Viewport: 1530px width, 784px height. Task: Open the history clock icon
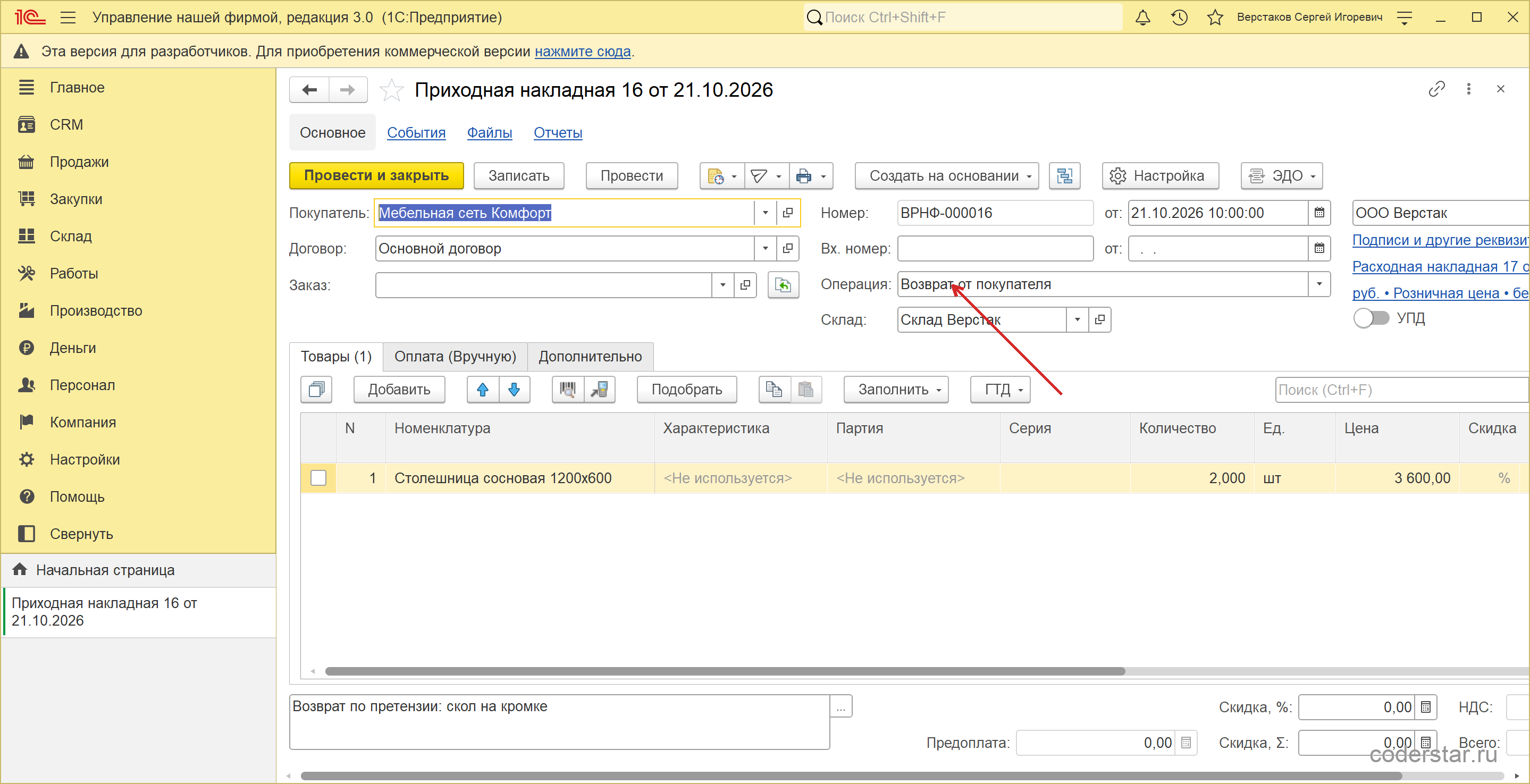click(1179, 17)
